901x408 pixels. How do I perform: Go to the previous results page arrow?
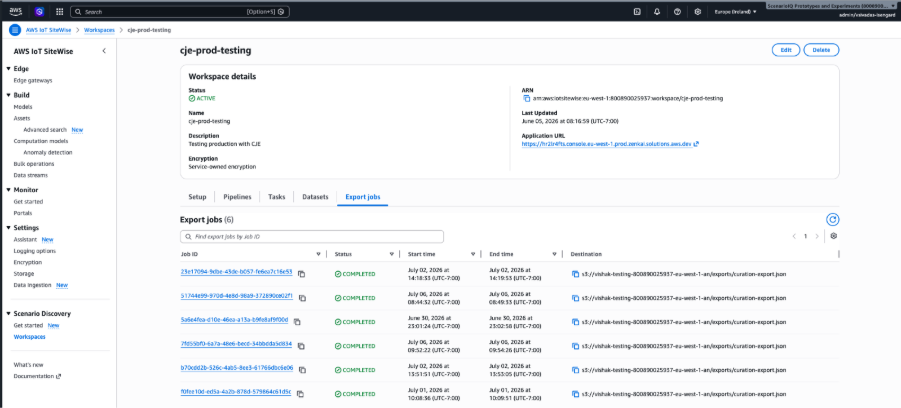click(794, 236)
